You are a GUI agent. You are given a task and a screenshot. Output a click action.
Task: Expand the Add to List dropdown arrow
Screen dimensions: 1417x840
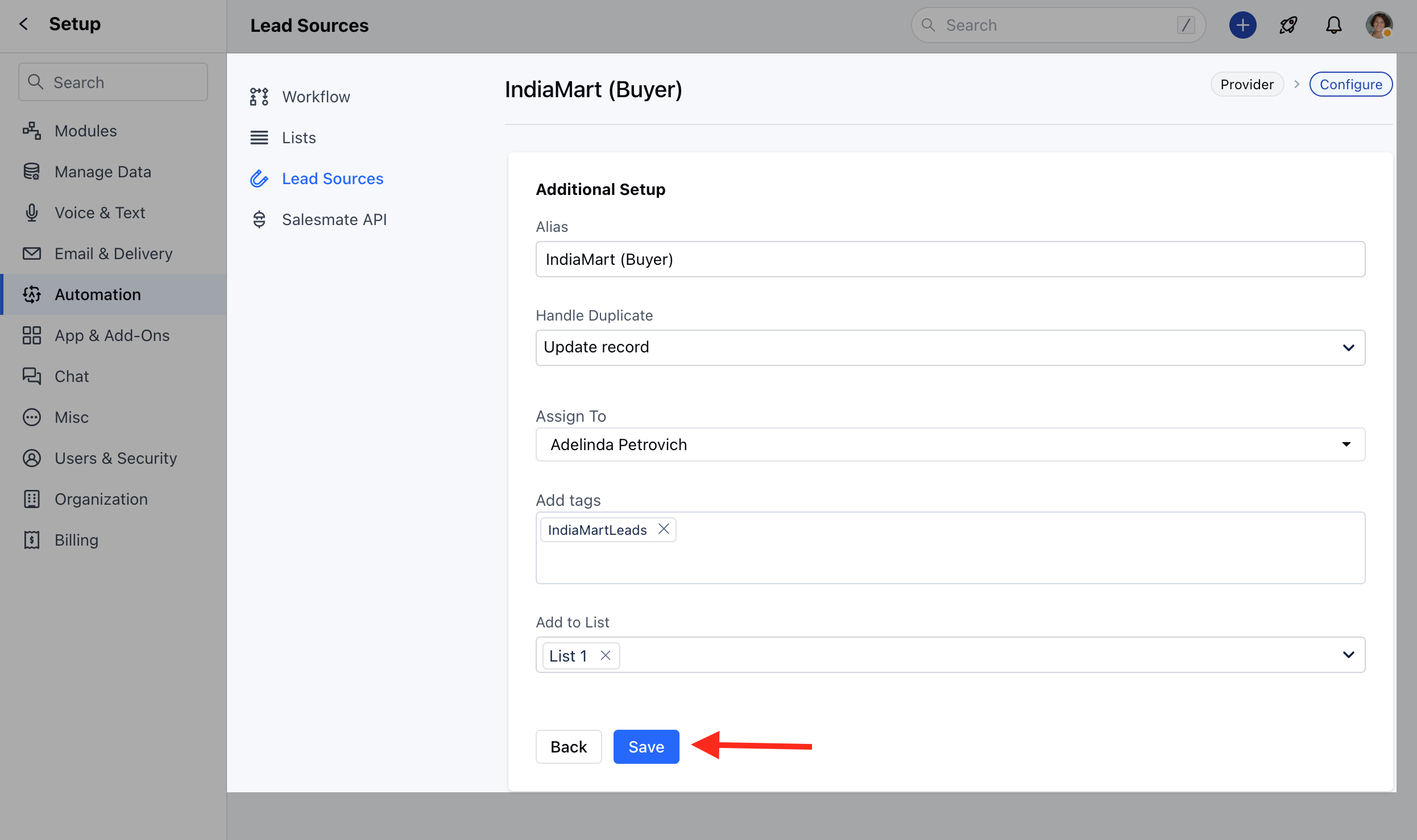(x=1348, y=655)
